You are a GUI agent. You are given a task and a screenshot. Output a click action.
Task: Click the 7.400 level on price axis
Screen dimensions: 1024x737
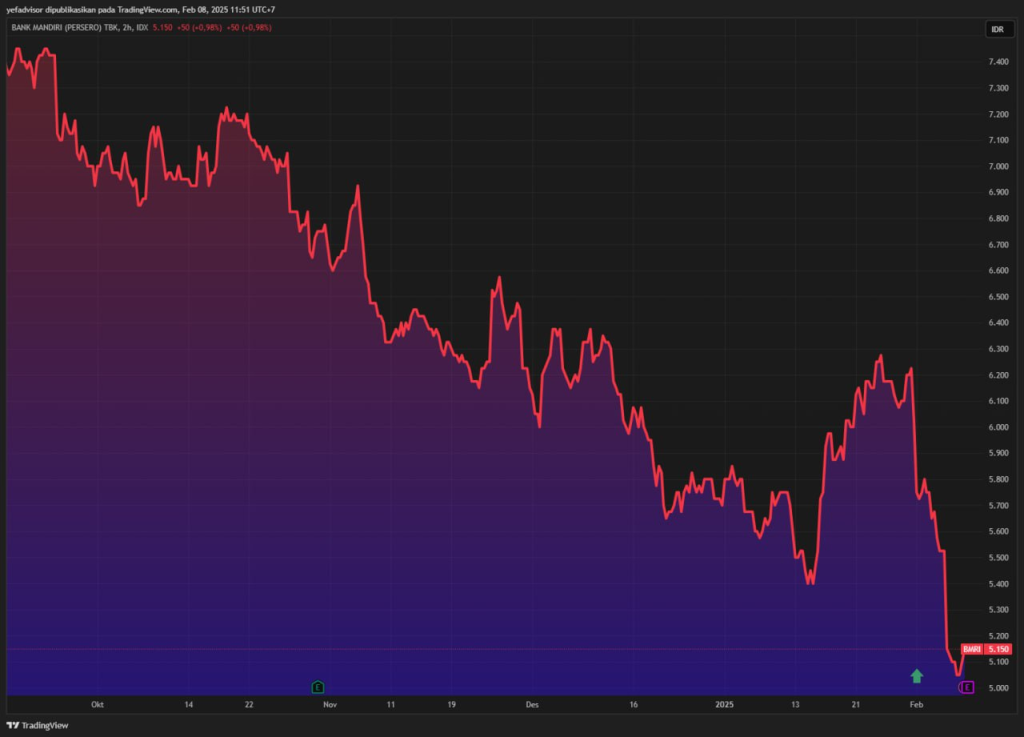pos(998,62)
